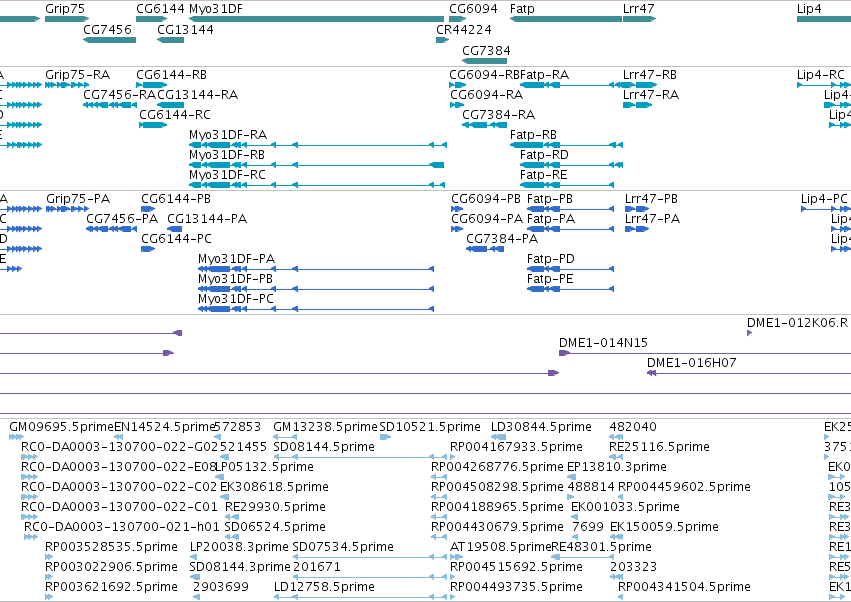The width and height of the screenshot is (851, 602).
Task: Select the EK308618.5prime EST label
Action: click(274, 487)
